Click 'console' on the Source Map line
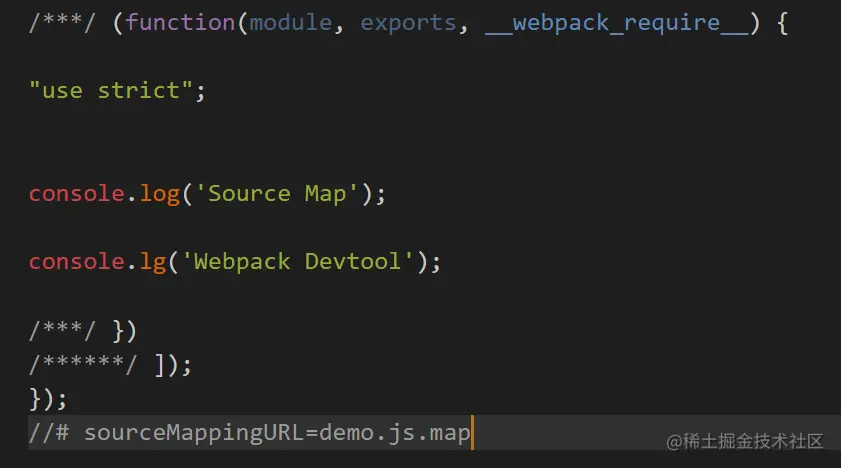Screen dimensions: 841x468 [x=77, y=194]
